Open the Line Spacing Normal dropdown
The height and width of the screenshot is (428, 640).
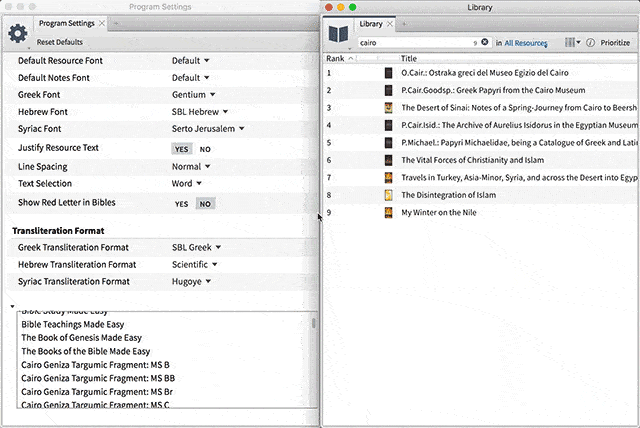[x=191, y=166]
